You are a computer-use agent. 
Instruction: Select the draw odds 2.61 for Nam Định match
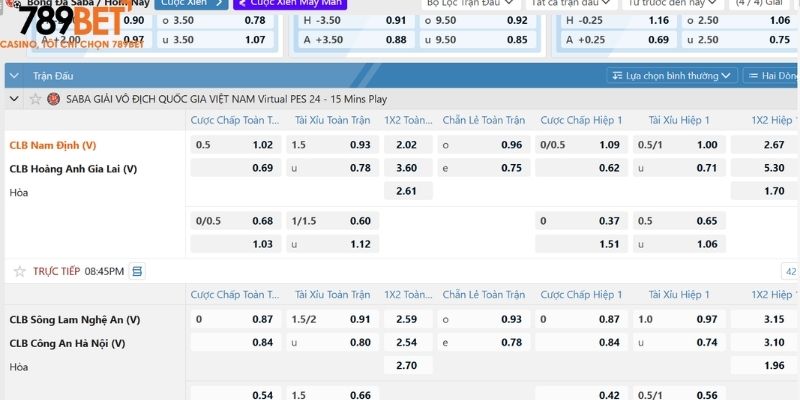407,191
